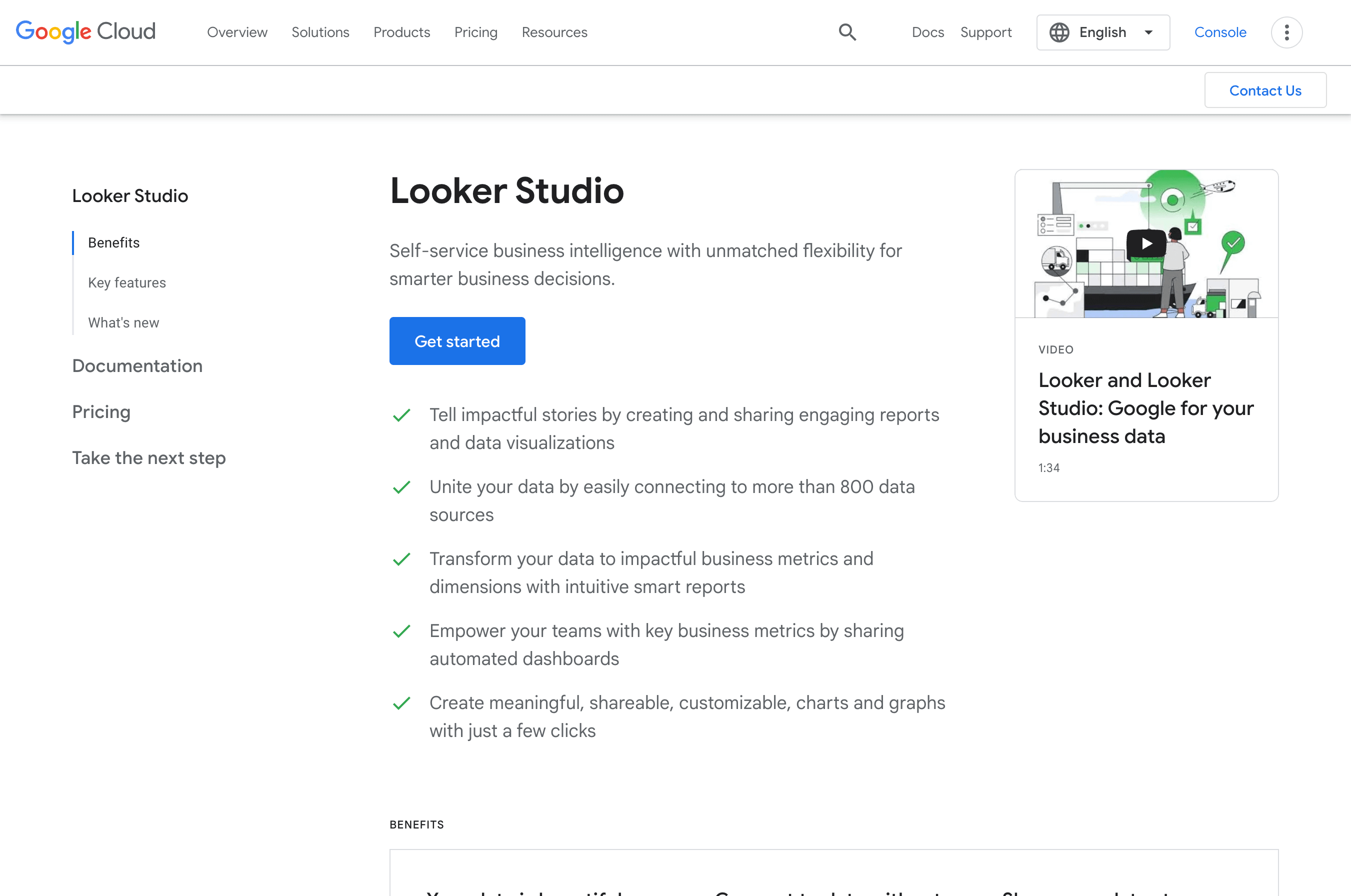Open the Products menu
Image resolution: width=1351 pixels, height=896 pixels.
(401, 32)
